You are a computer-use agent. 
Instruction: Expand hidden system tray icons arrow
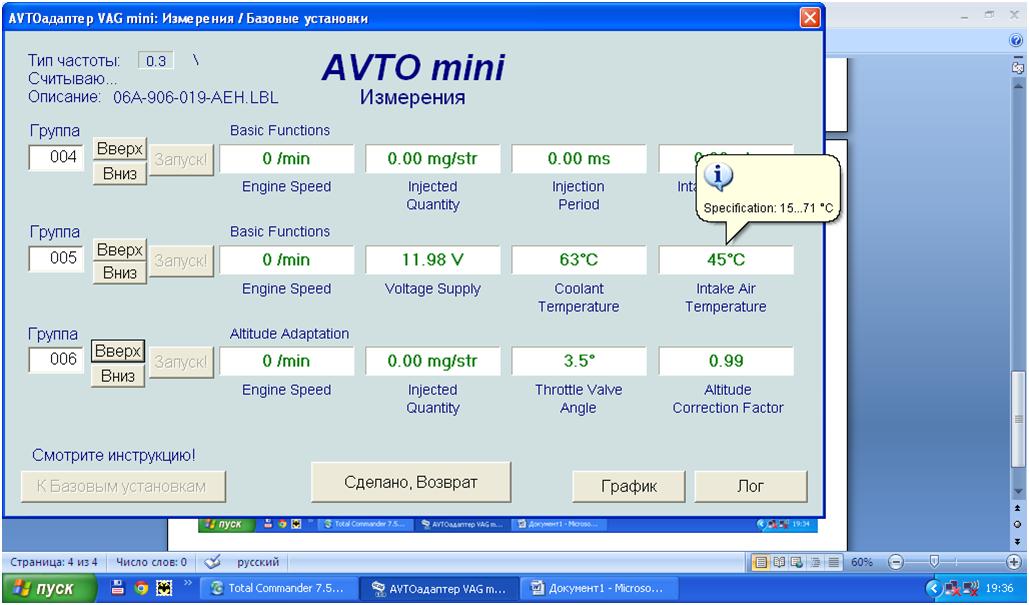(935, 588)
